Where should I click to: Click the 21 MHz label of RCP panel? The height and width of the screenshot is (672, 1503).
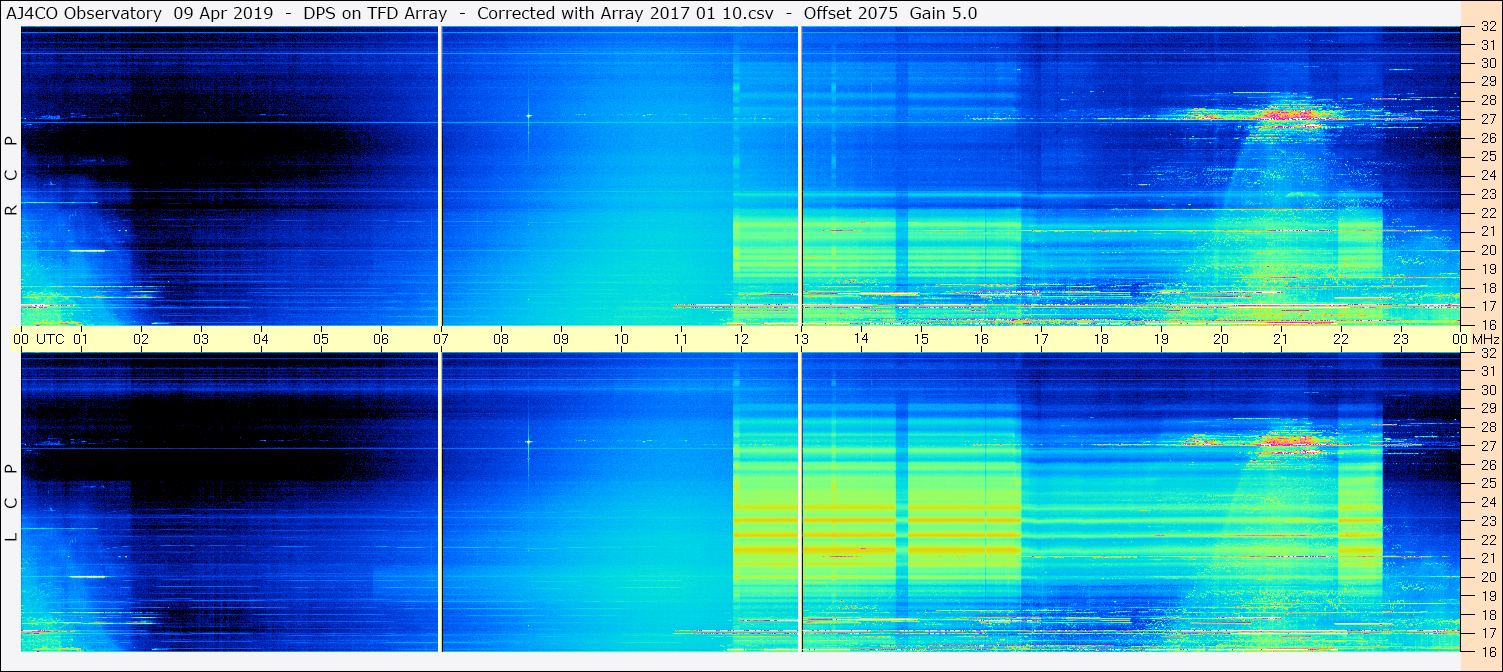click(x=1488, y=232)
